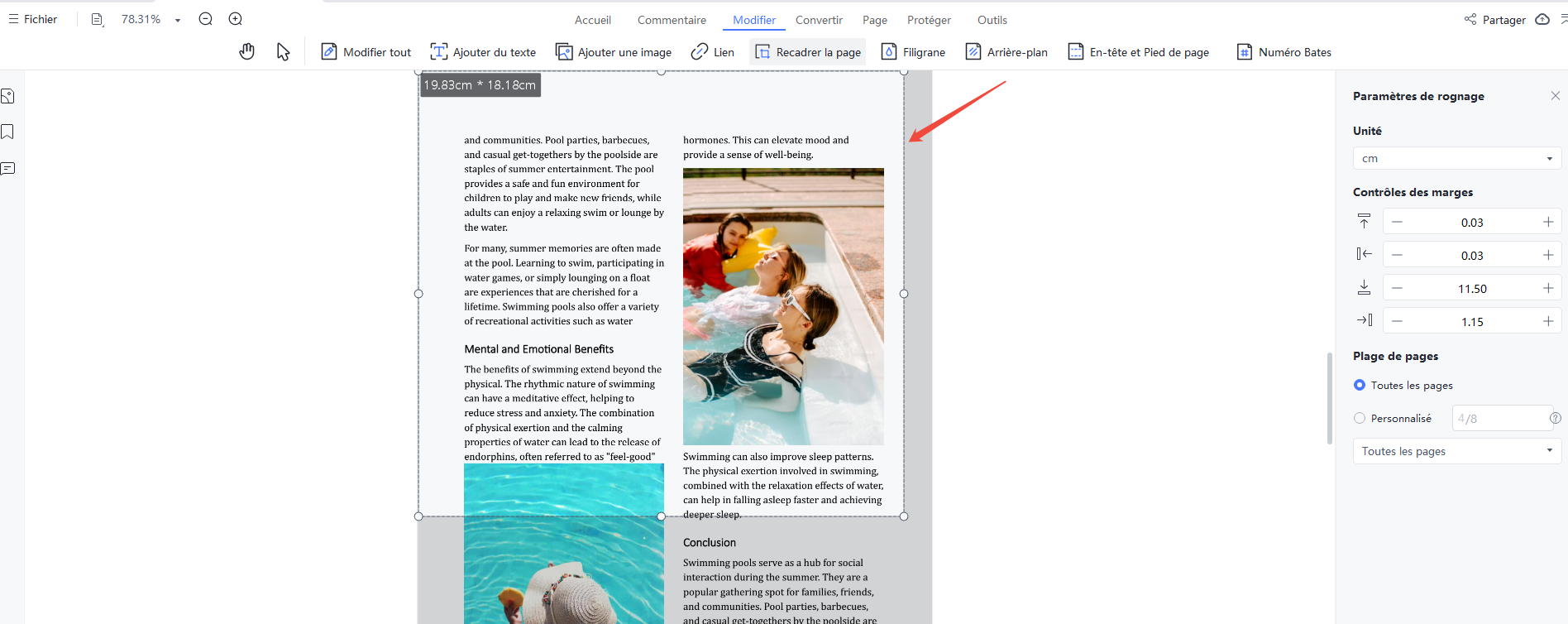Click the Mental and Emotional Benefits heading
Image resolution: width=1568 pixels, height=624 pixels.
coord(539,349)
